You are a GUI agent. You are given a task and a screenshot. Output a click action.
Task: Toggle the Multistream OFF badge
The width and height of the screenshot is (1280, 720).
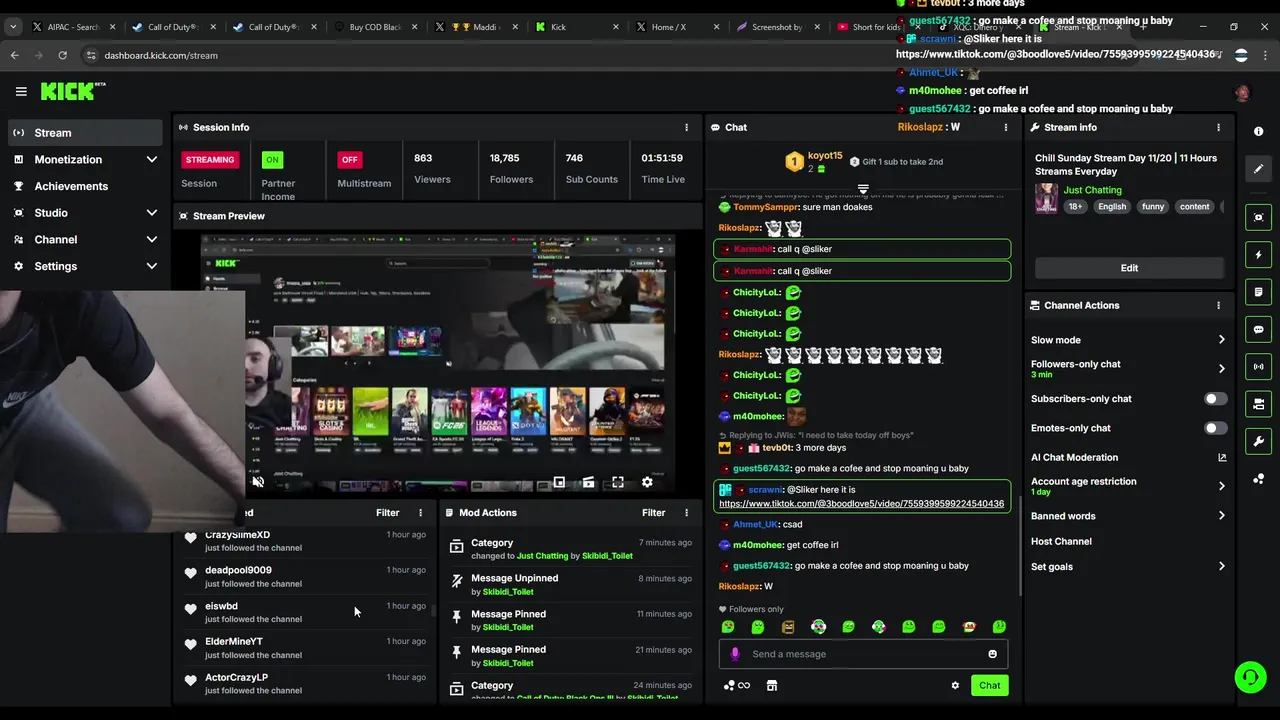tap(349, 159)
